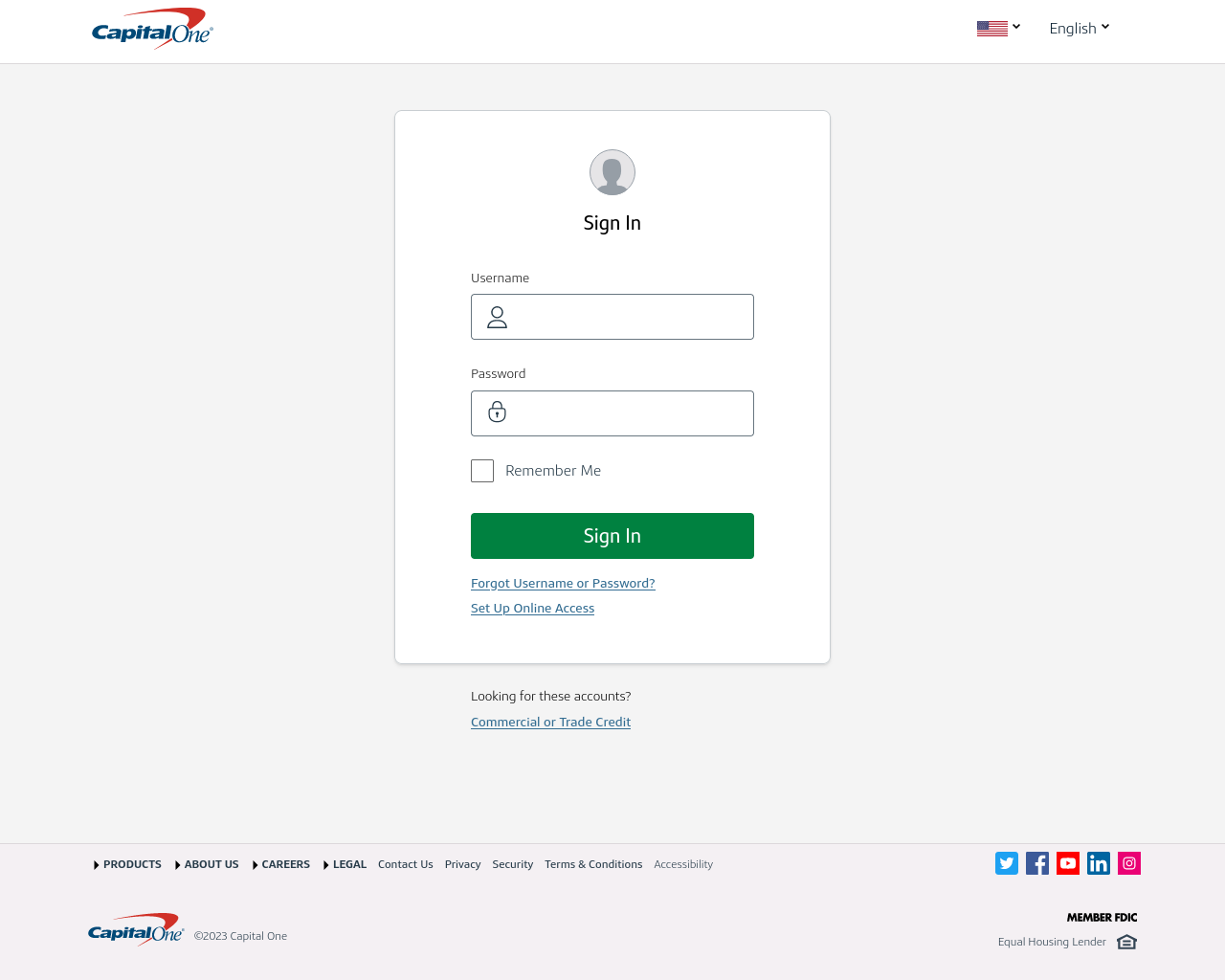Screen dimensions: 1225x980
Task: Open the Facebook social icon
Action: [1037, 863]
